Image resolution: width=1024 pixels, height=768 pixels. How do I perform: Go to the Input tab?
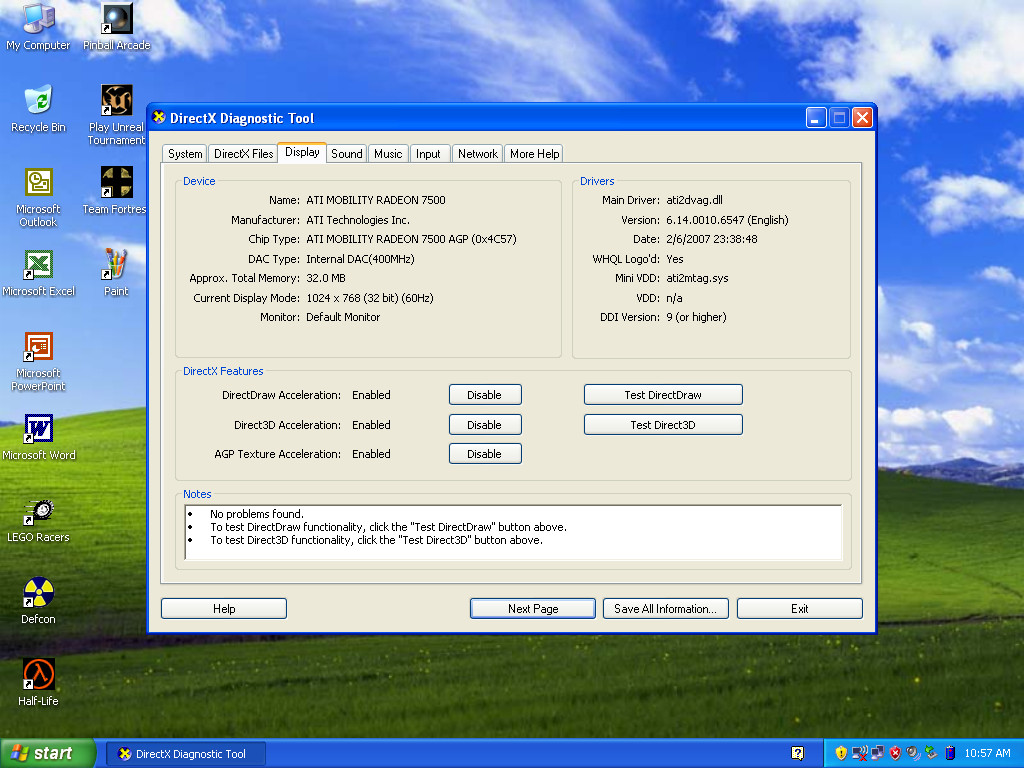[x=428, y=153]
